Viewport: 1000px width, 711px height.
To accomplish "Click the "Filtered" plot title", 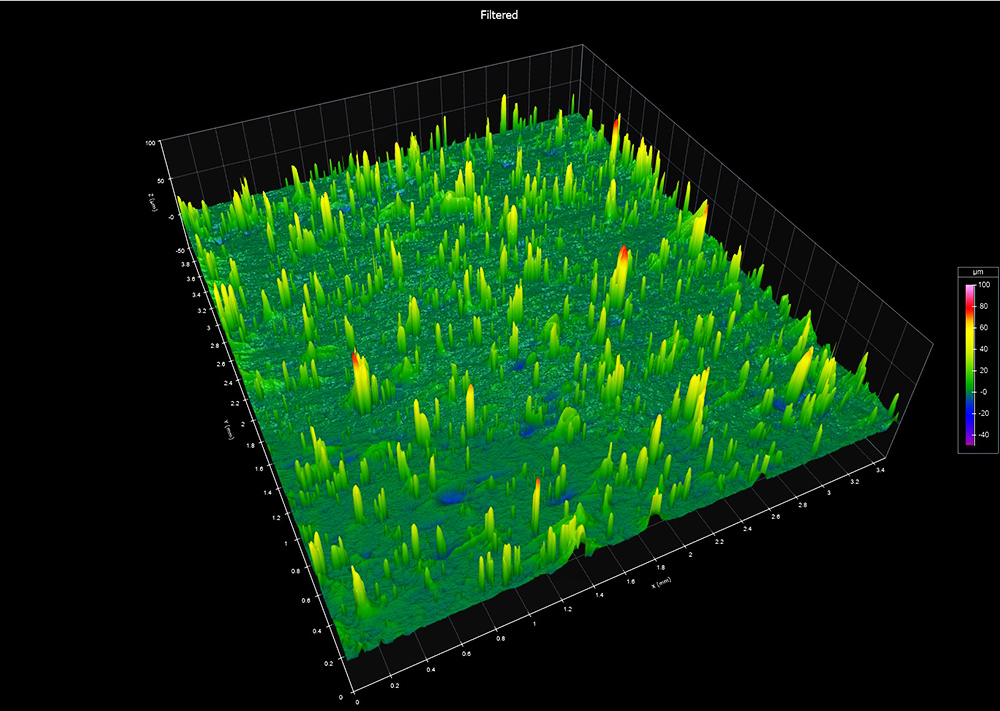I will [x=499, y=15].
